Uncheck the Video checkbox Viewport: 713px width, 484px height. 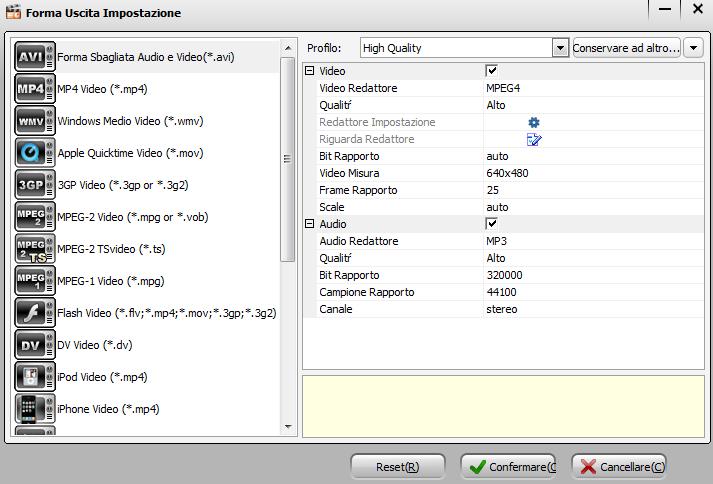click(x=492, y=71)
